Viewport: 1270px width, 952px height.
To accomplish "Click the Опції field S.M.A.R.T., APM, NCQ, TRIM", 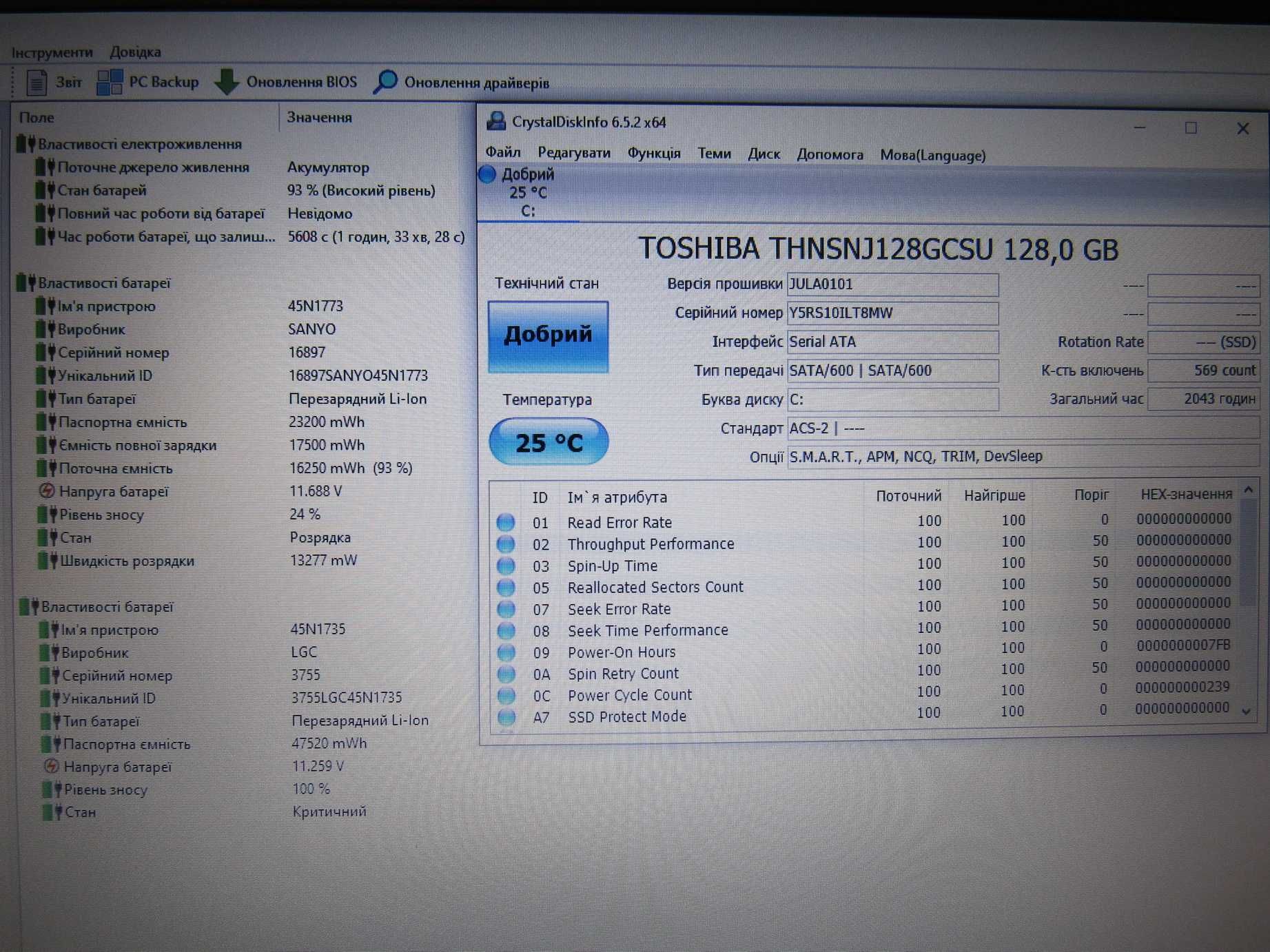I will (x=1023, y=456).
